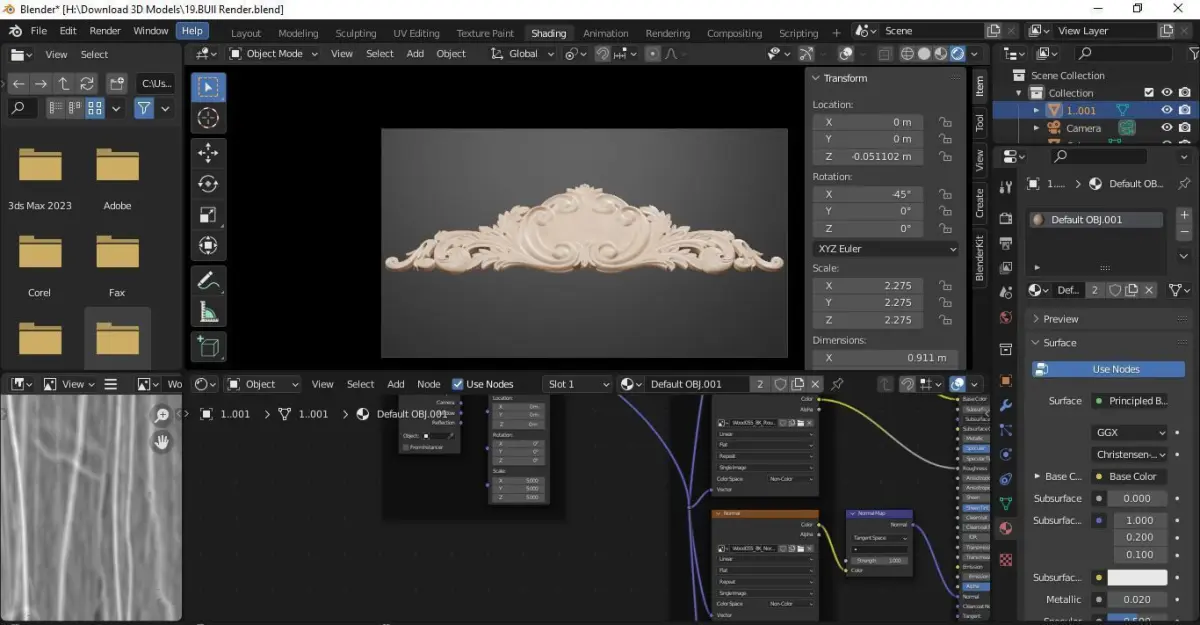Choose the Add Cube tool
1200x625 pixels.
coord(208,346)
